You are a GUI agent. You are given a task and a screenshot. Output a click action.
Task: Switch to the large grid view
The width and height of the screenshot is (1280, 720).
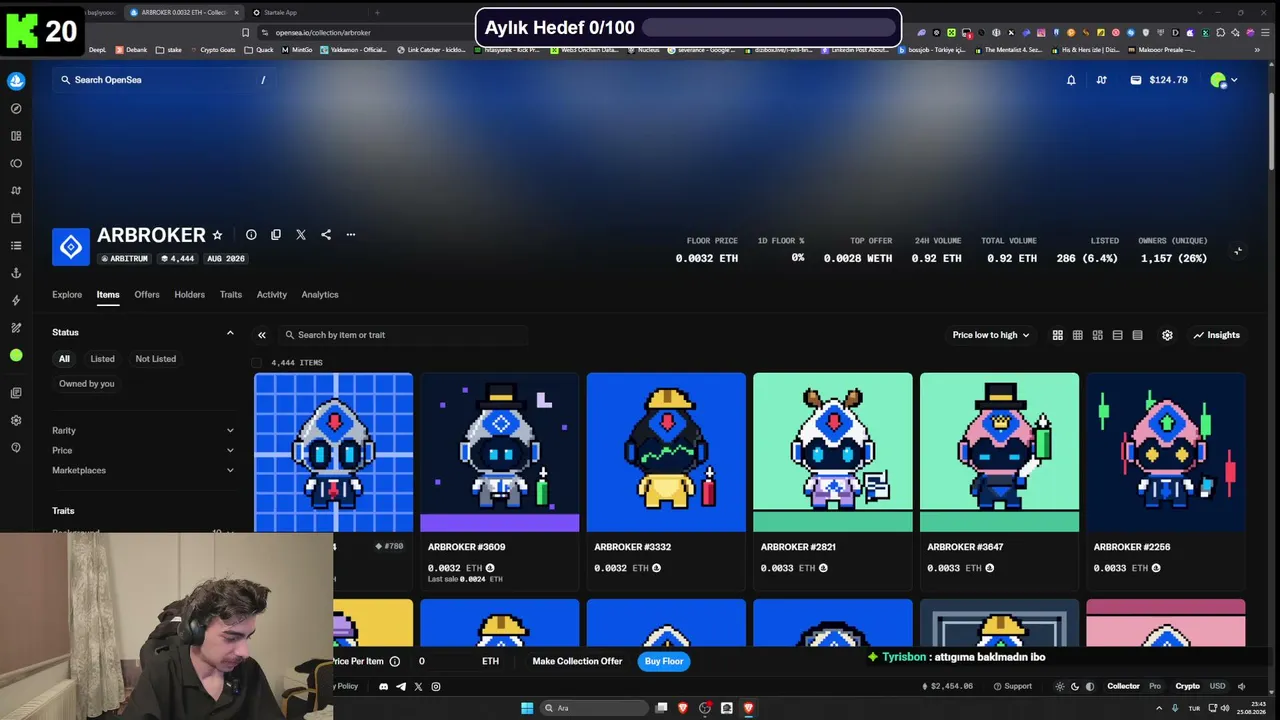pos(1057,335)
